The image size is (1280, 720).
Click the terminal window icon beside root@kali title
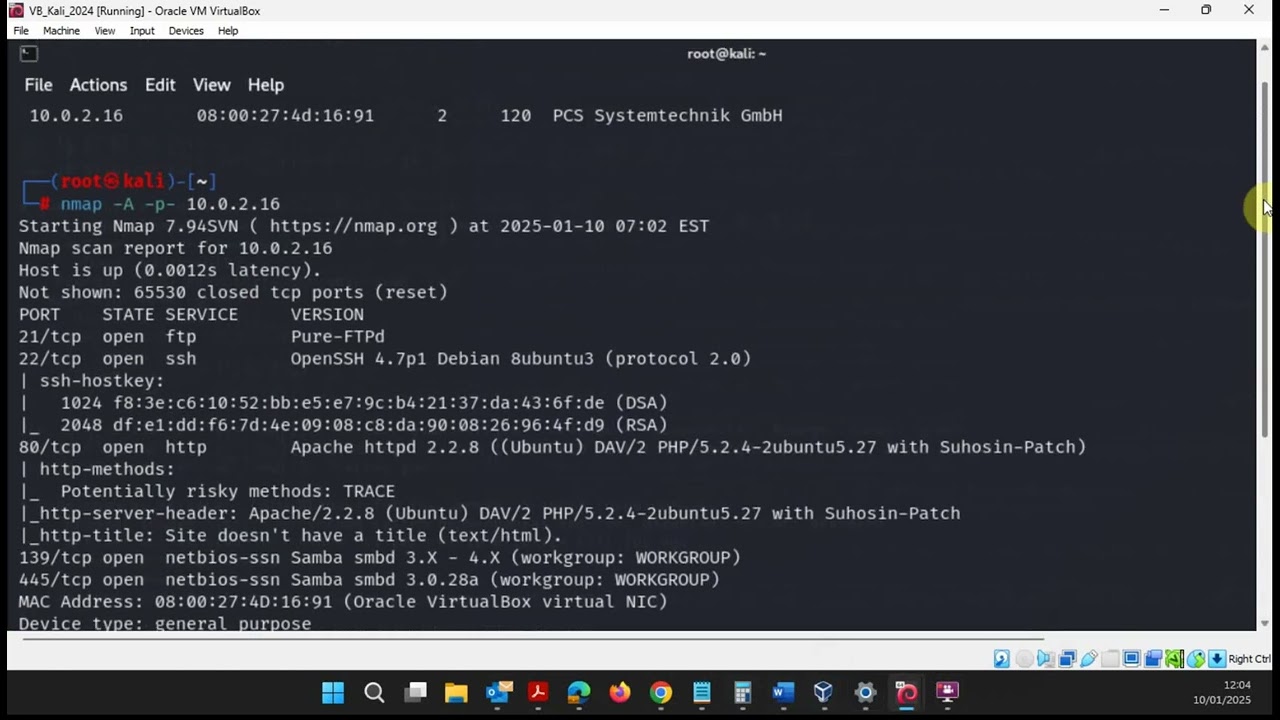(28, 54)
